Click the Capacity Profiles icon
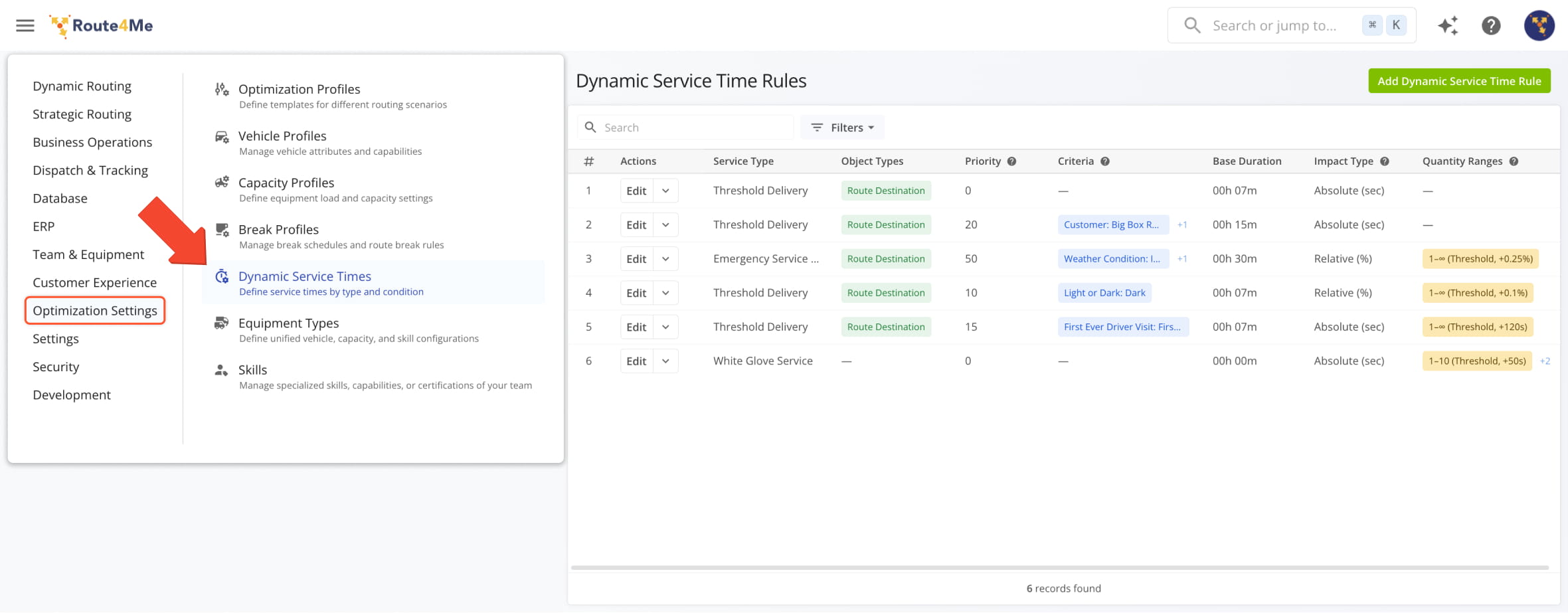Viewport: 1568px width, 613px height. coord(222,183)
